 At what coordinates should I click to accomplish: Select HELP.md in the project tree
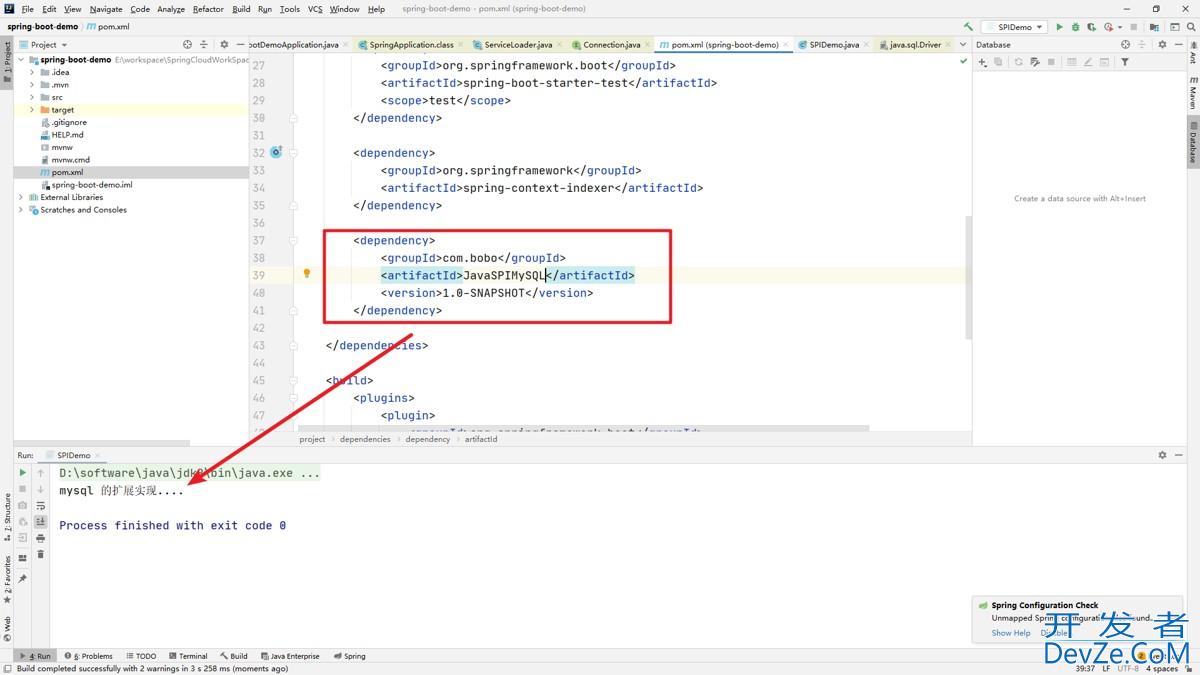point(67,135)
